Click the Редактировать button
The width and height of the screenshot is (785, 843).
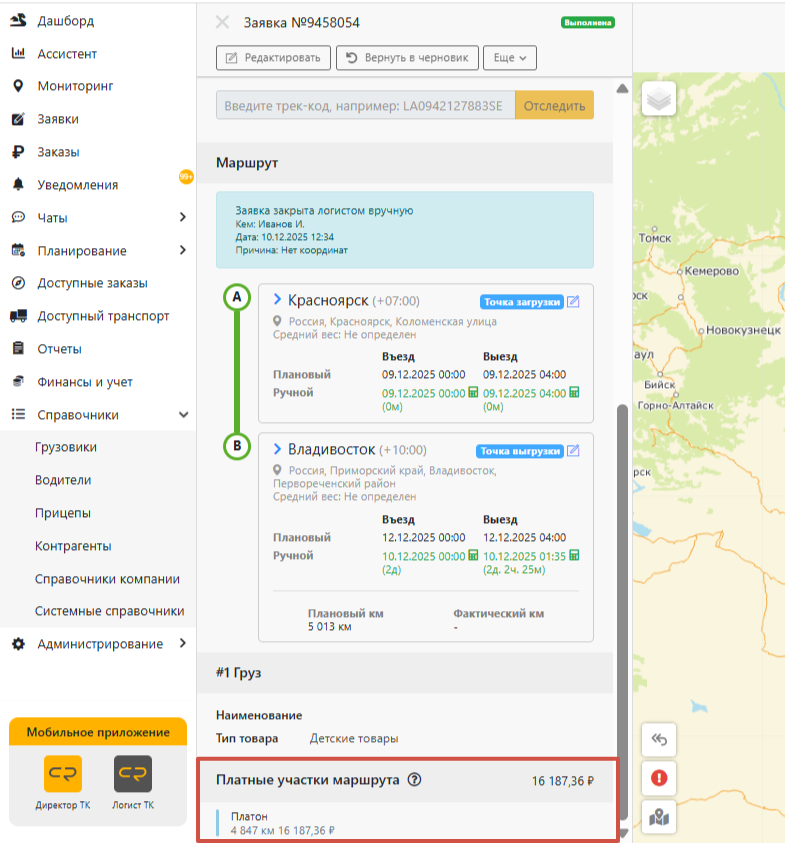point(273,58)
